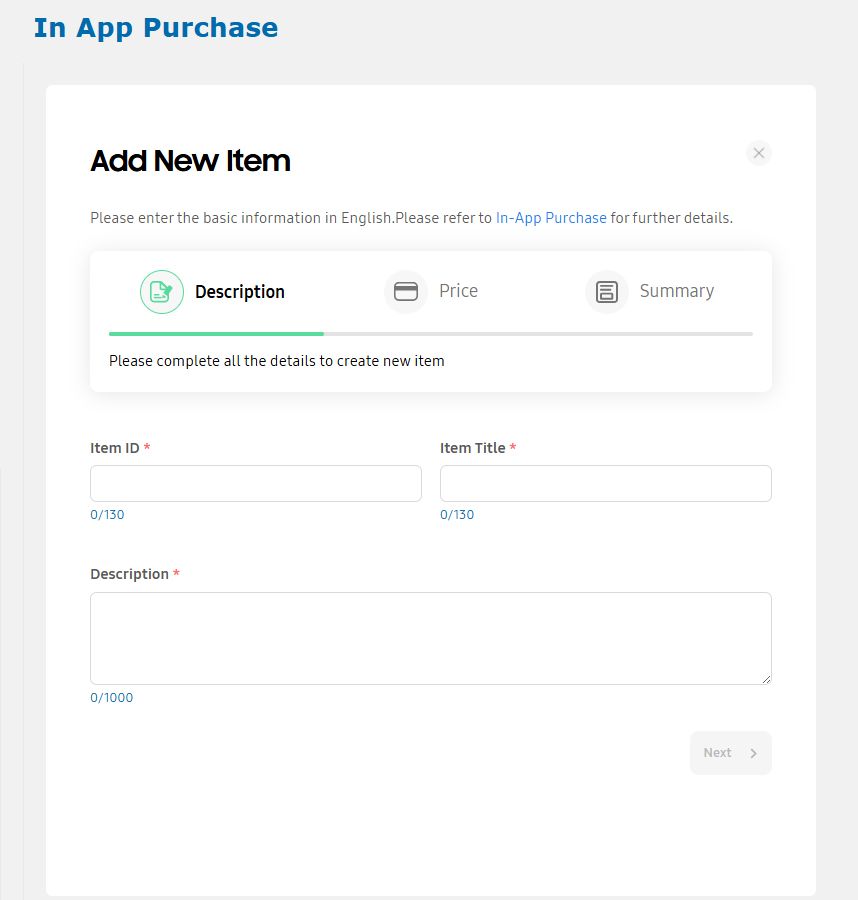The height and width of the screenshot is (900, 858).
Task: Select the Summary step label
Action: pos(677,291)
